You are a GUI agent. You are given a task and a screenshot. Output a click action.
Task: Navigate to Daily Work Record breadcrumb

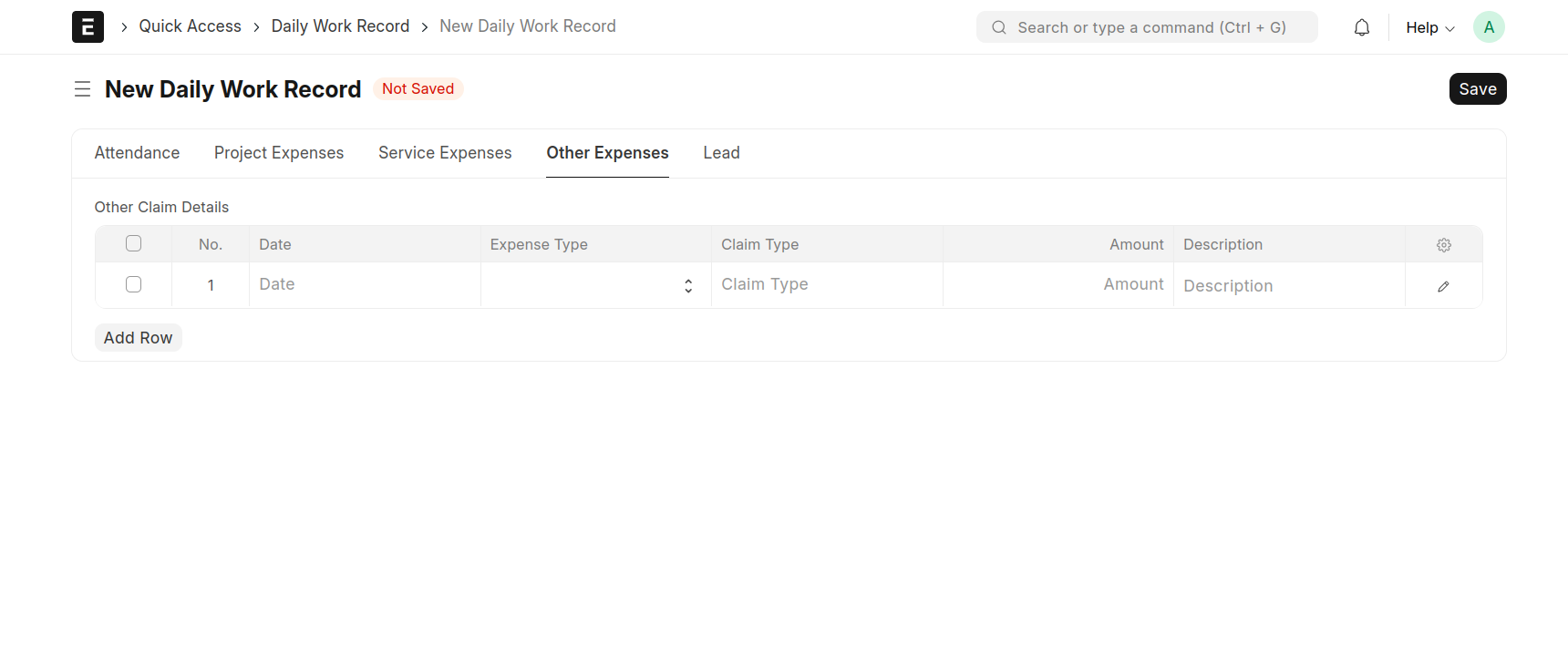tap(340, 26)
